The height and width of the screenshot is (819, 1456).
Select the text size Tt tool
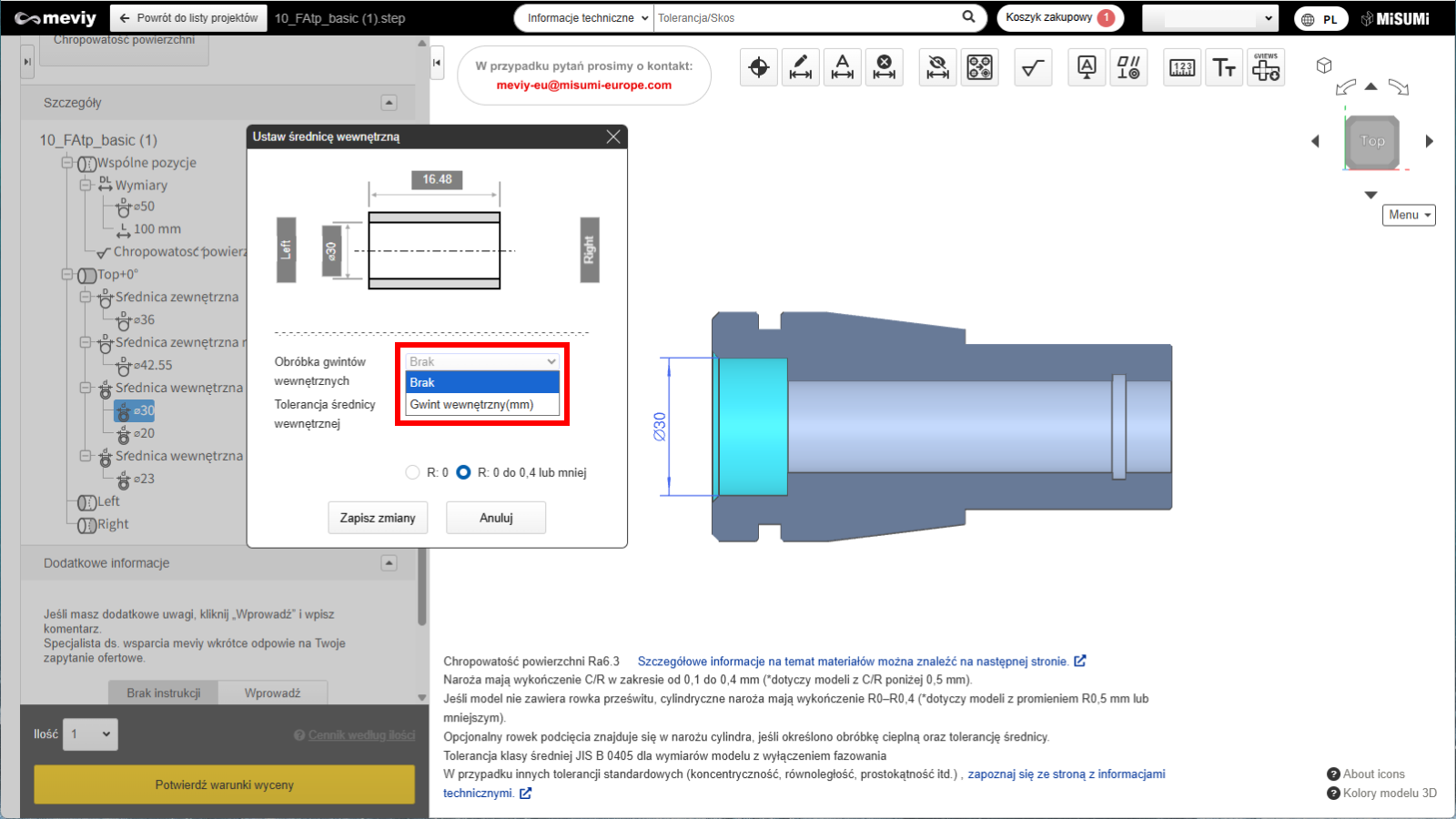click(1224, 67)
